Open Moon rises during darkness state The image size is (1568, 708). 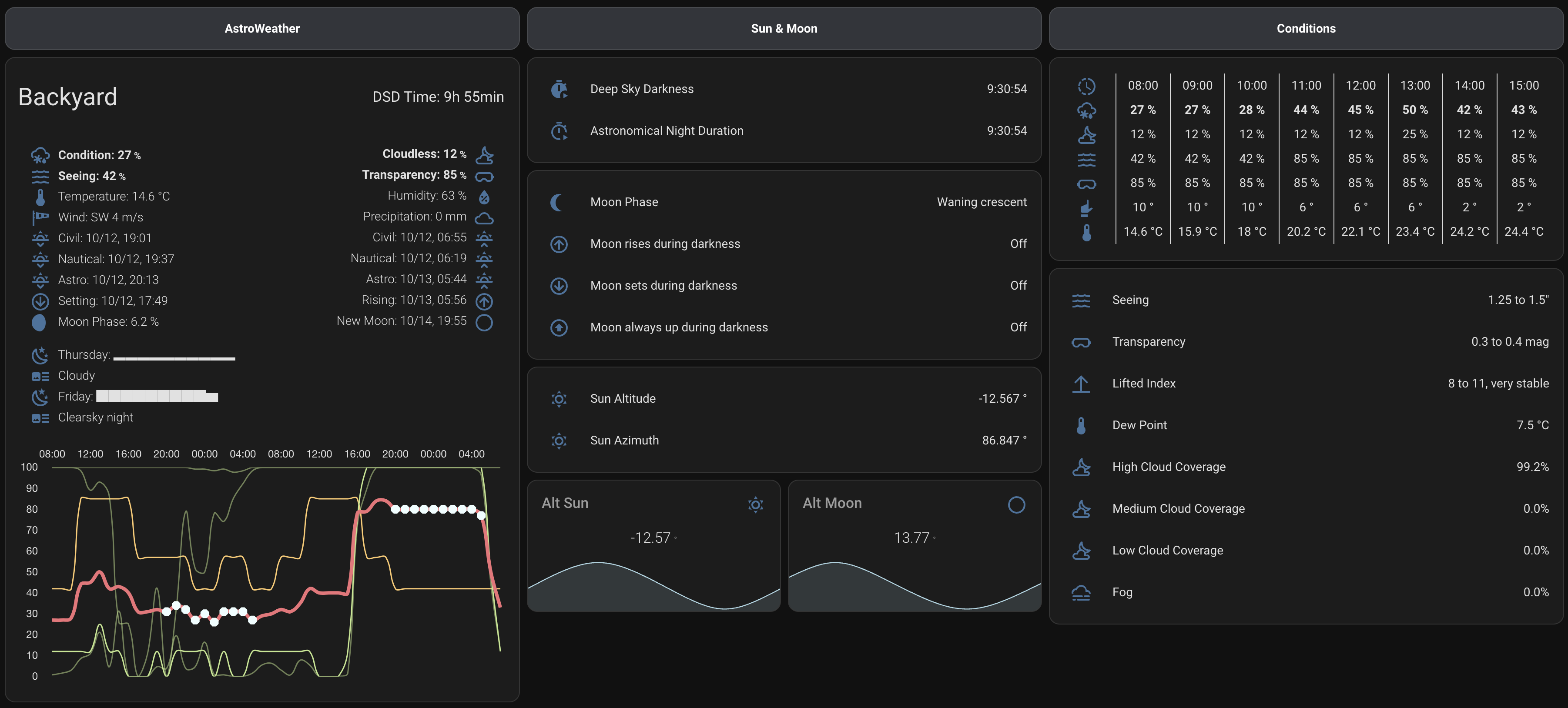[1018, 244]
